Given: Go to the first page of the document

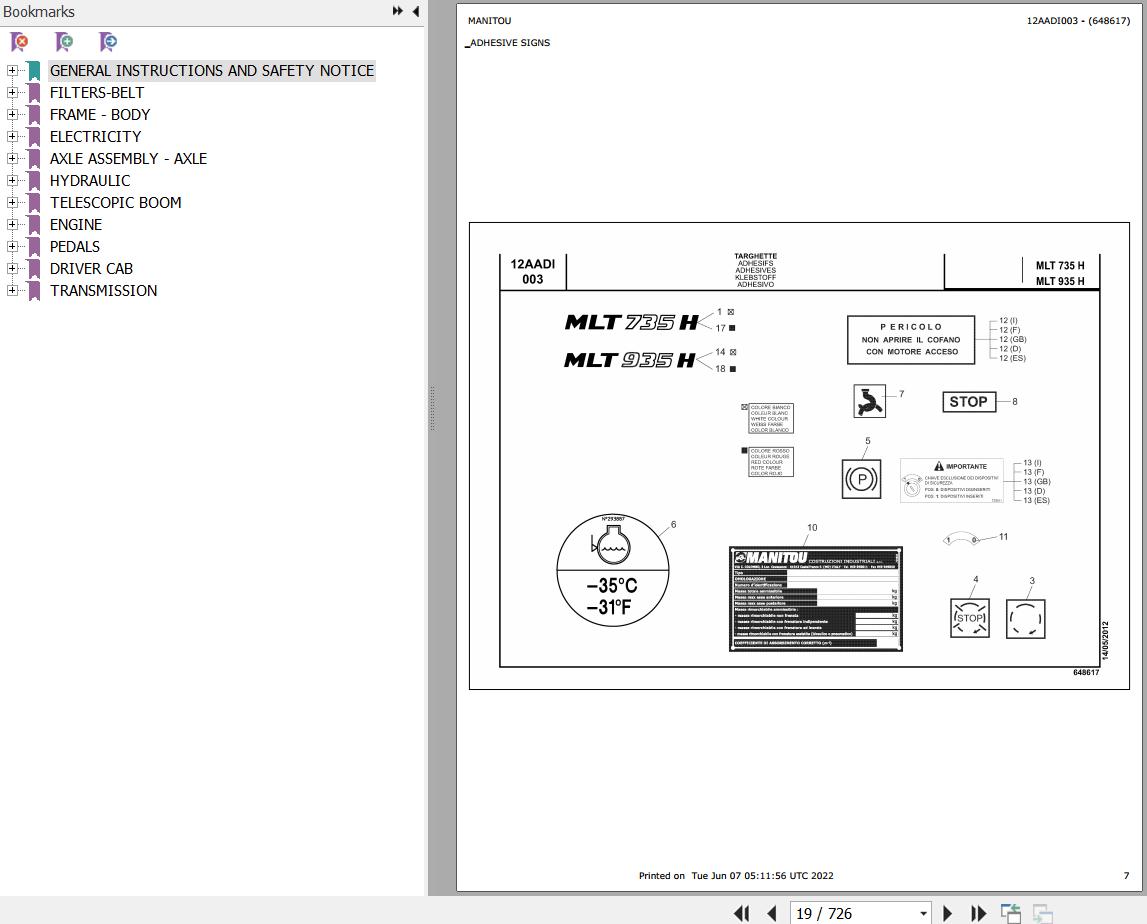Looking at the screenshot, I should [x=741, y=913].
